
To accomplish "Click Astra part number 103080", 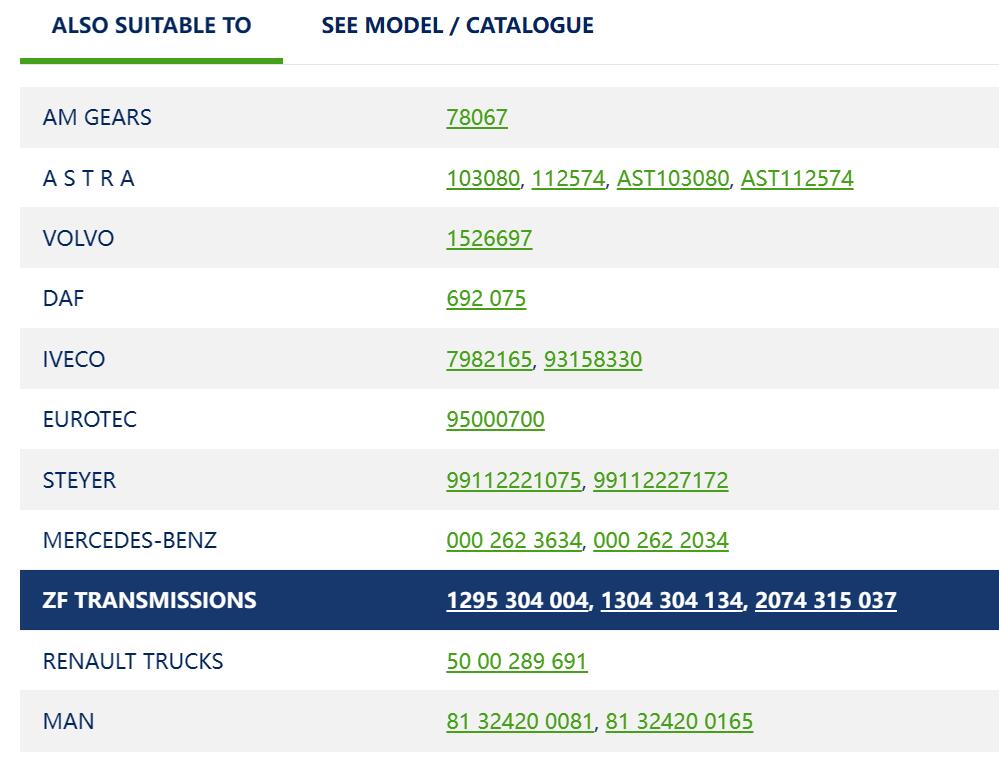I will pyautogui.click(x=483, y=179).
